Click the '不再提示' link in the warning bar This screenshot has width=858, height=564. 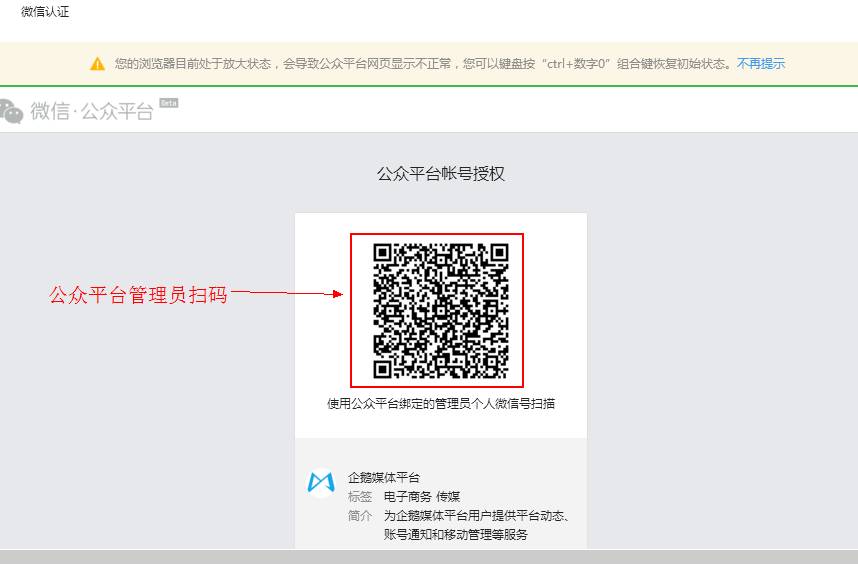pyautogui.click(x=761, y=63)
